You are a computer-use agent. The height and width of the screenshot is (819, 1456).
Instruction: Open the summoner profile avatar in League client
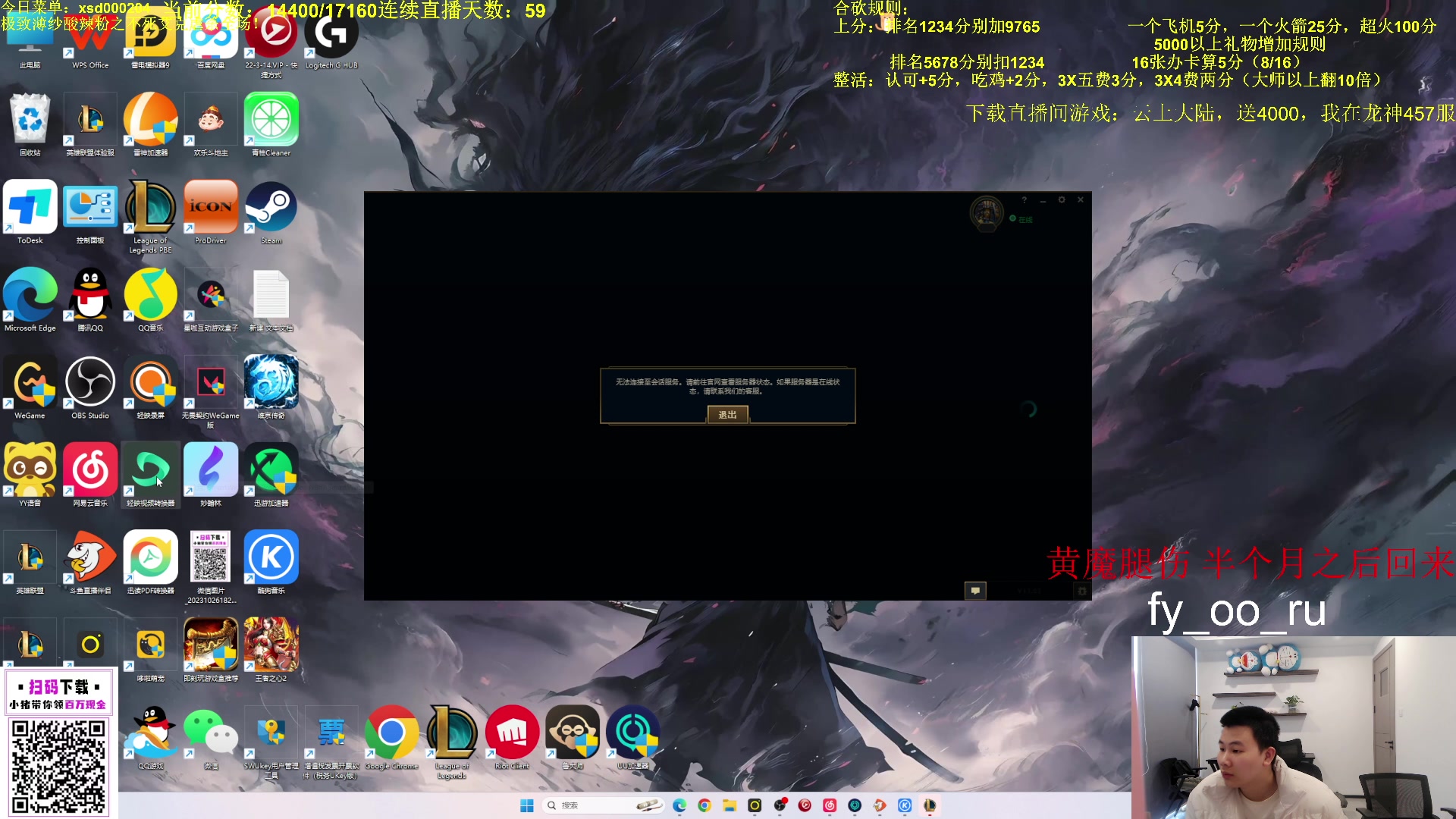(x=987, y=213)
